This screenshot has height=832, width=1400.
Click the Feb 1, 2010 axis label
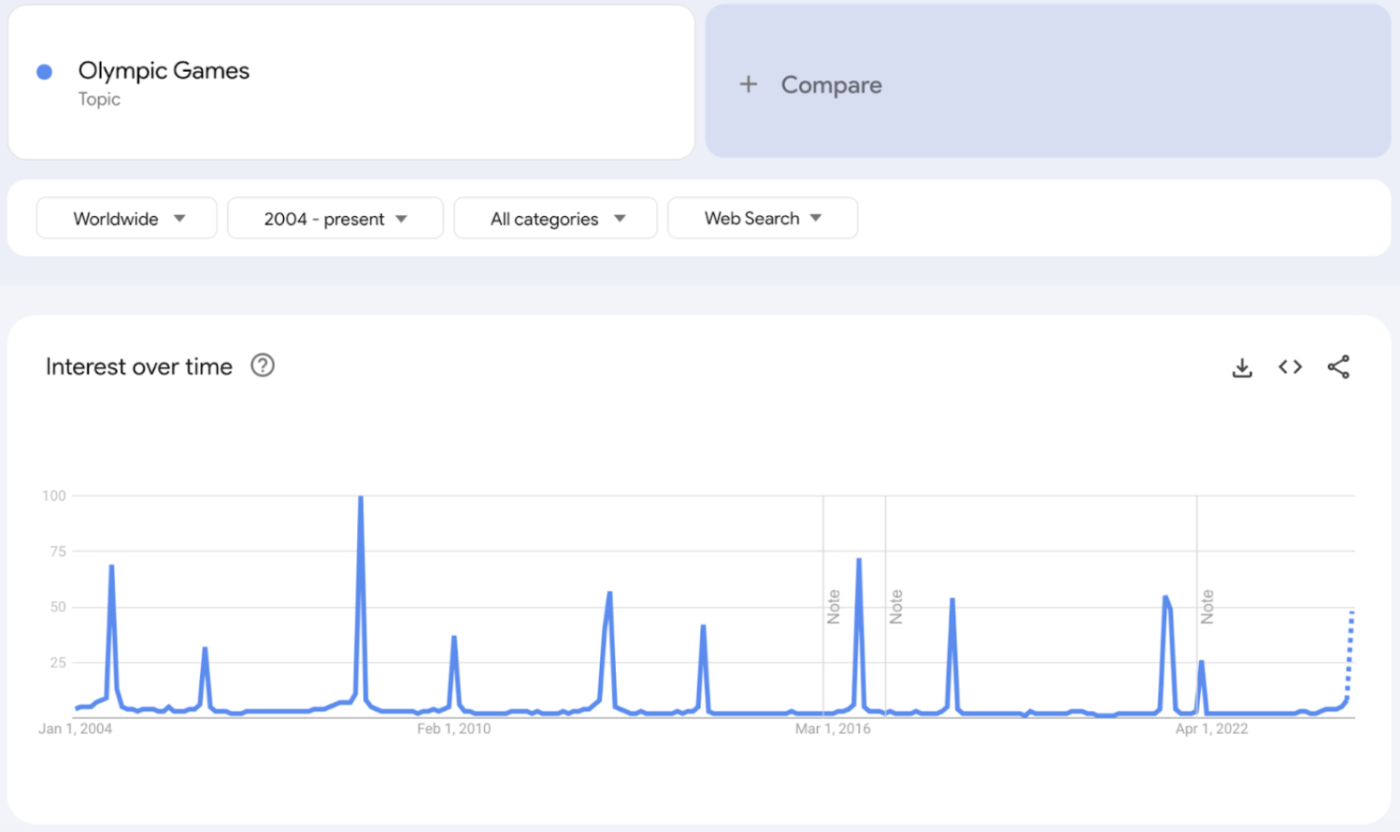454,729
